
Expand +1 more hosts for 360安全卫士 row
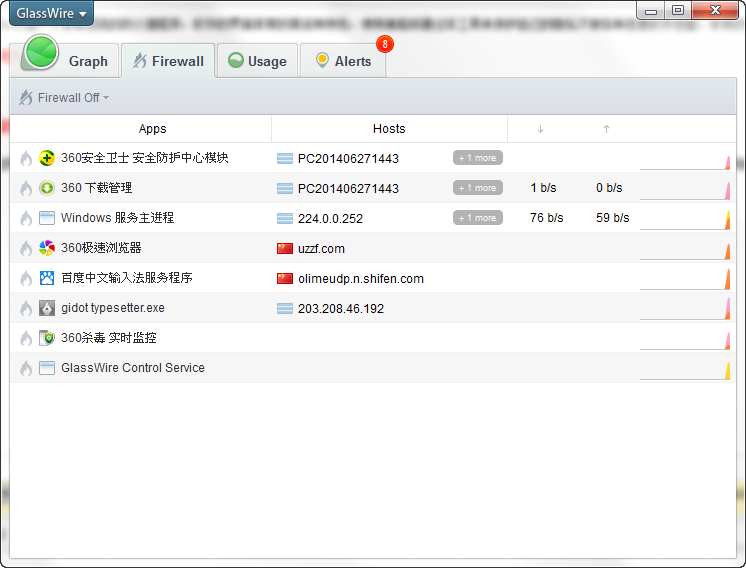click(478, 158)
